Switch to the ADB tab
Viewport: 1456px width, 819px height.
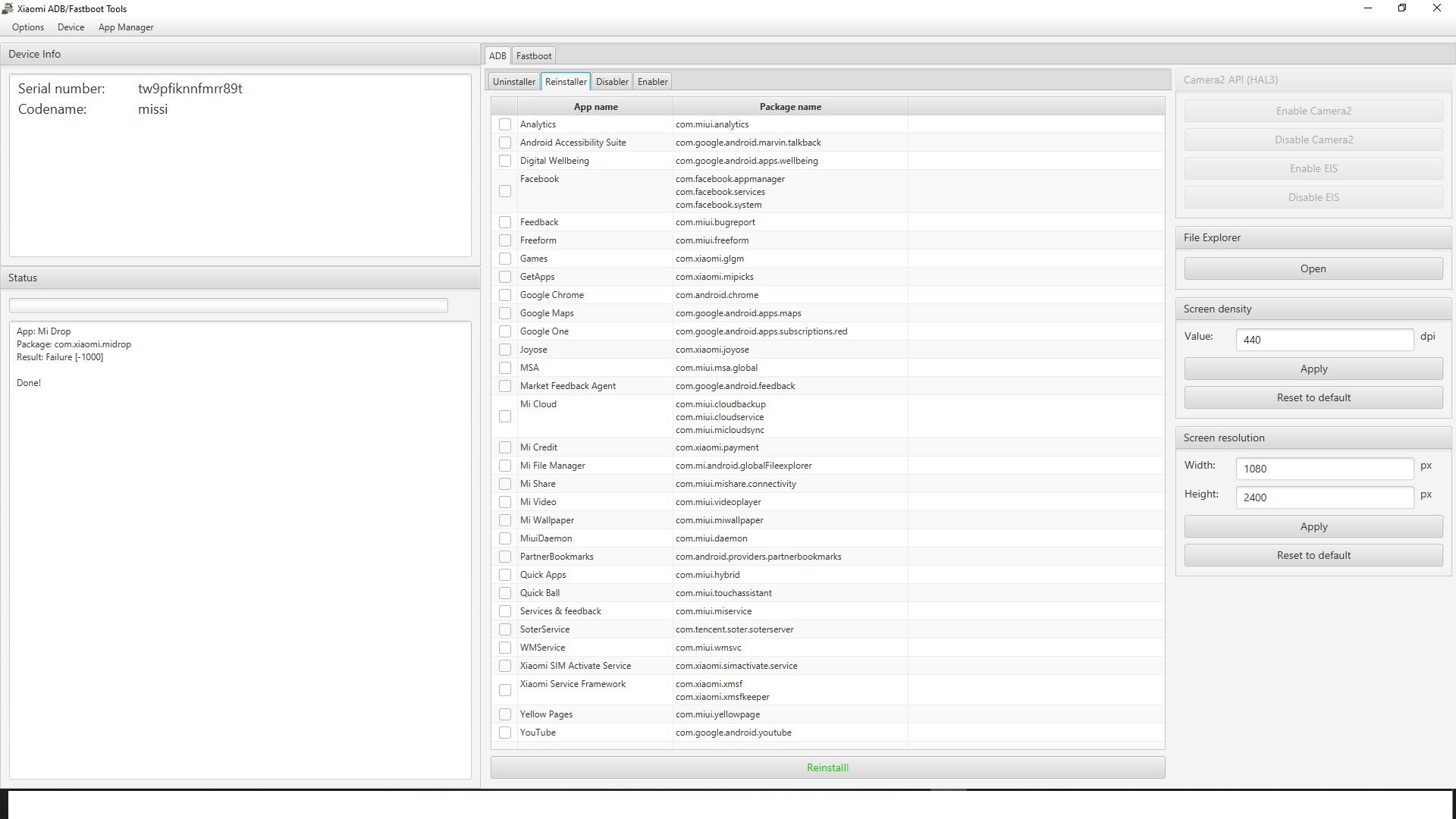497,55
